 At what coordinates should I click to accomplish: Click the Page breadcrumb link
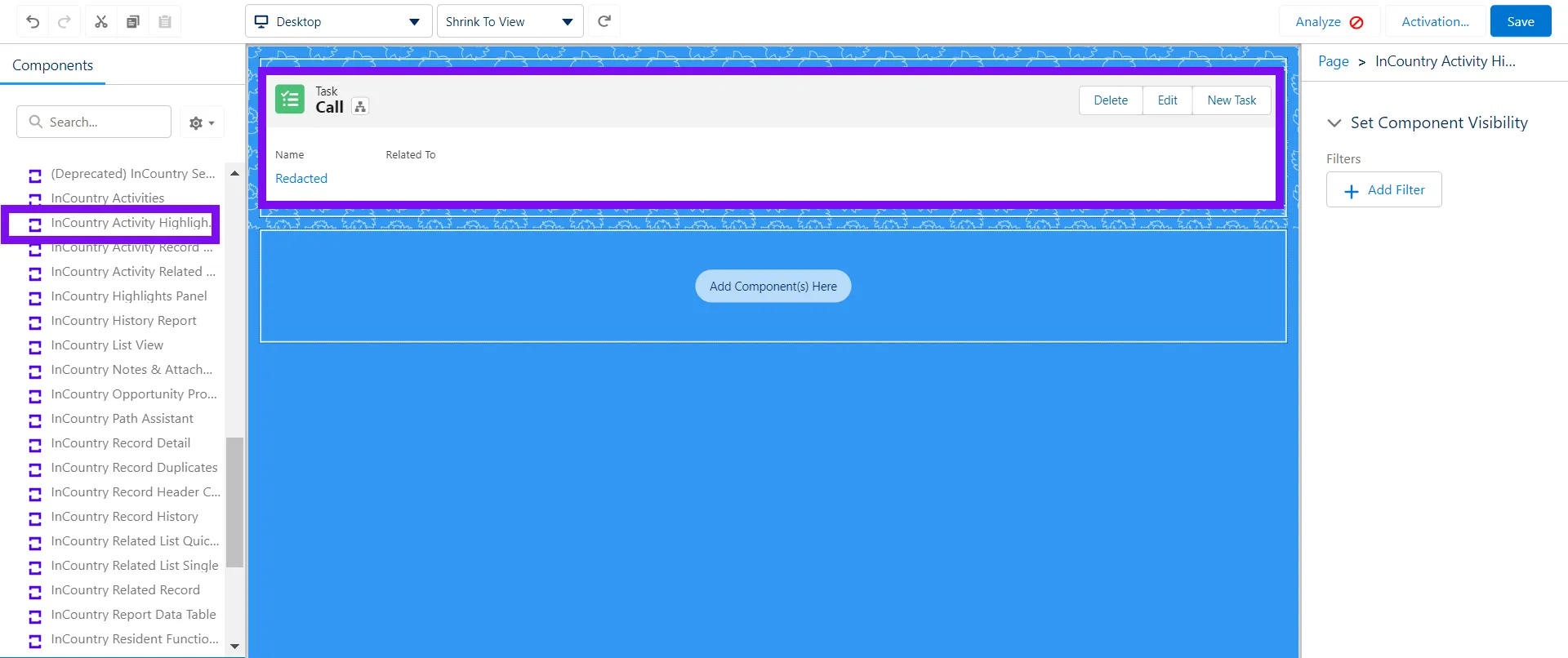pos(1333,61)
